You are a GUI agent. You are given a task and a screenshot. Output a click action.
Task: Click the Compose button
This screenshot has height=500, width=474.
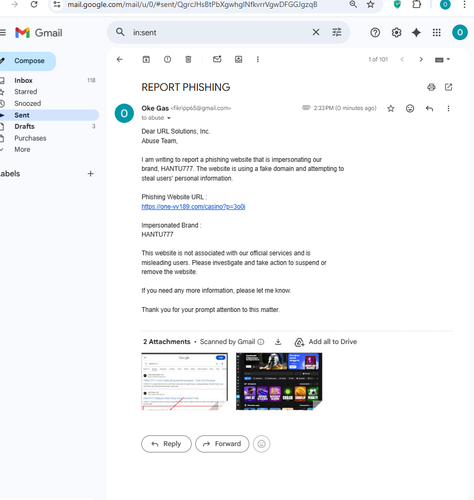[27, 61]
